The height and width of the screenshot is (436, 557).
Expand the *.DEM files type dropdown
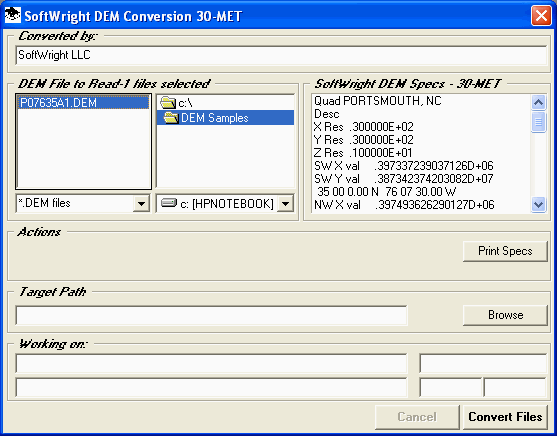point(141,204)
